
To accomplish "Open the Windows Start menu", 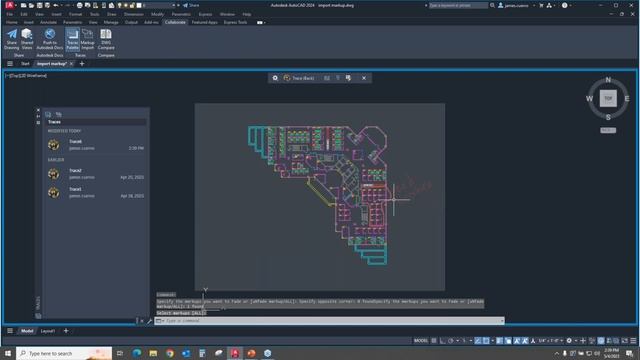I will click(x=8, y=353).
